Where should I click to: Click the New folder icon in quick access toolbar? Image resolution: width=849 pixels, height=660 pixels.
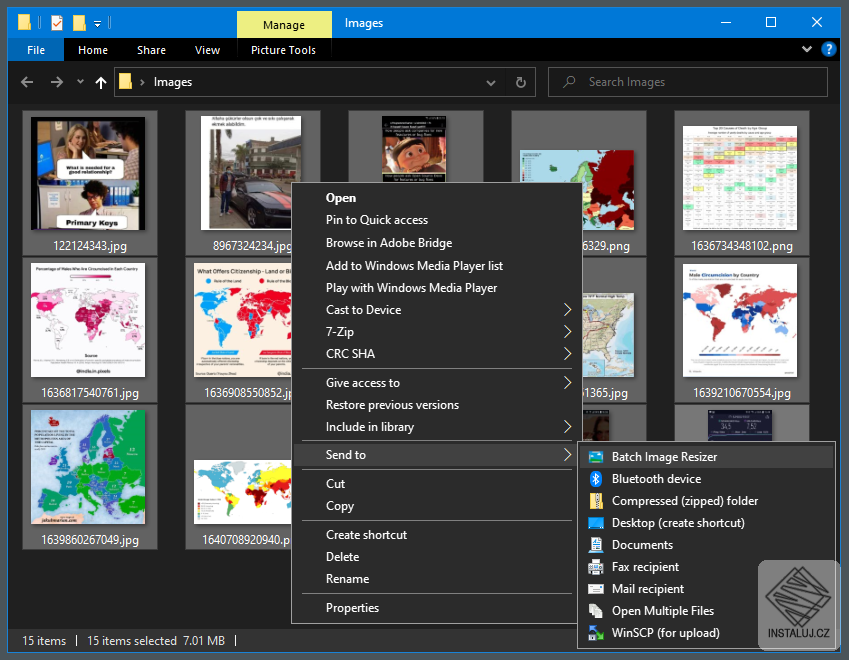pyautogui.click(x=79, y=23)
